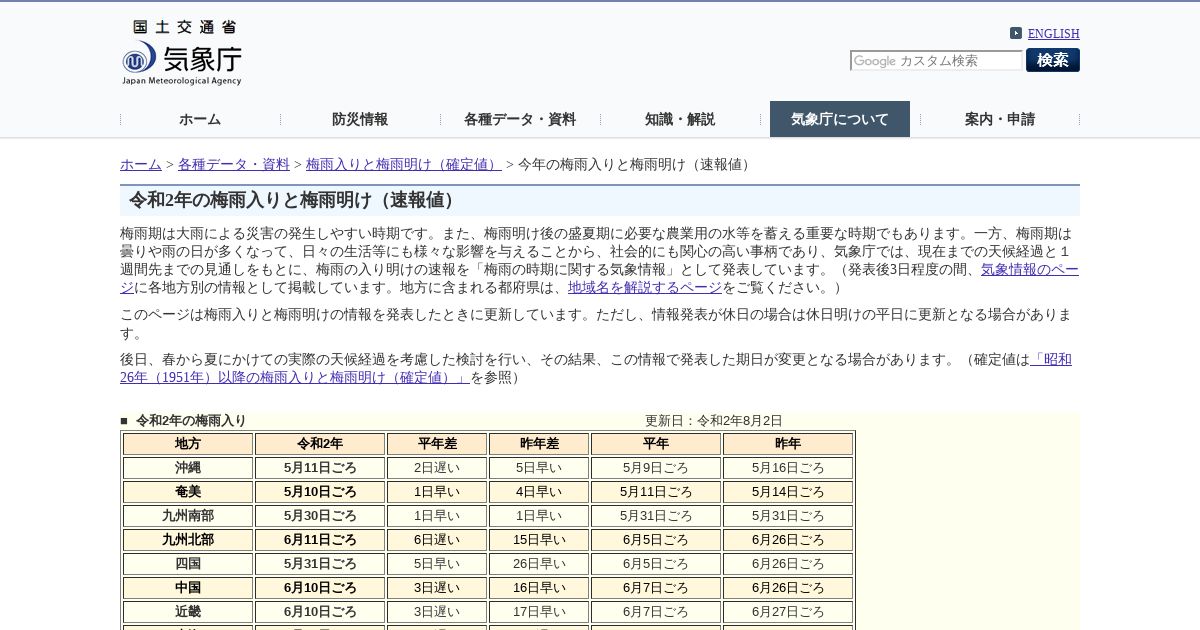Open the 案内・申請 navigation menu item
The width and height of the screenshot is (1200, 630).
[1000, 119]
